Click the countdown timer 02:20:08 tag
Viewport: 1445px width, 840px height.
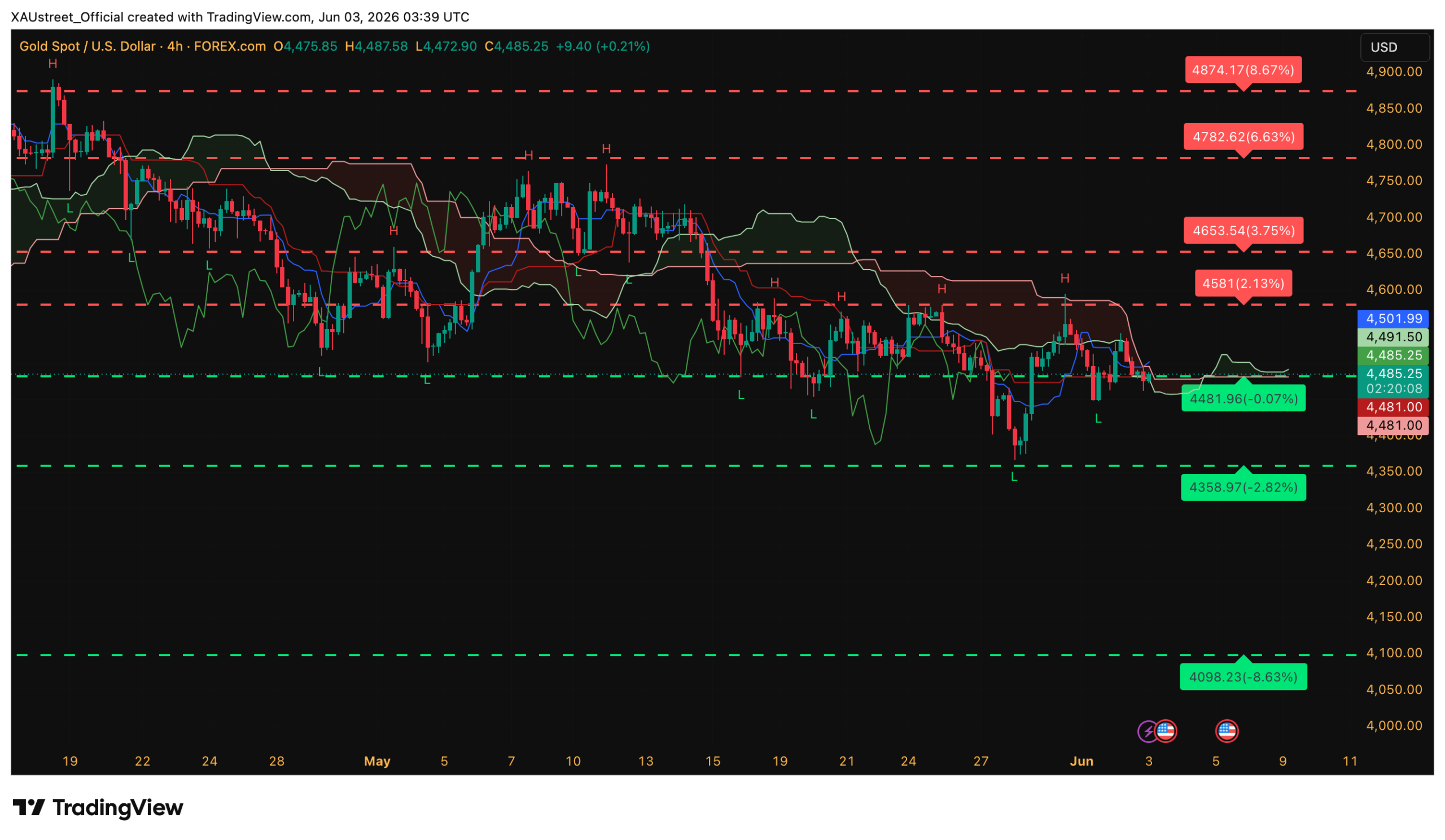tap(1393, 389)
